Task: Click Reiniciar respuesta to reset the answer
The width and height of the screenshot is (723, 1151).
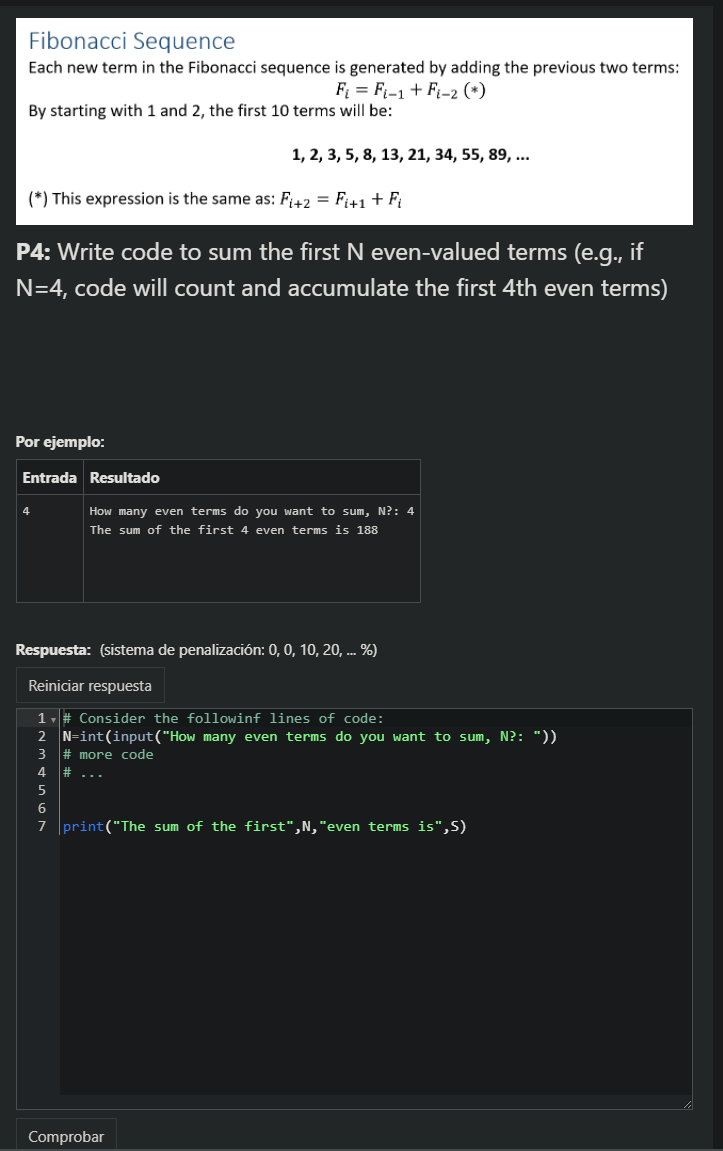Action: click(x=90, y=685)
